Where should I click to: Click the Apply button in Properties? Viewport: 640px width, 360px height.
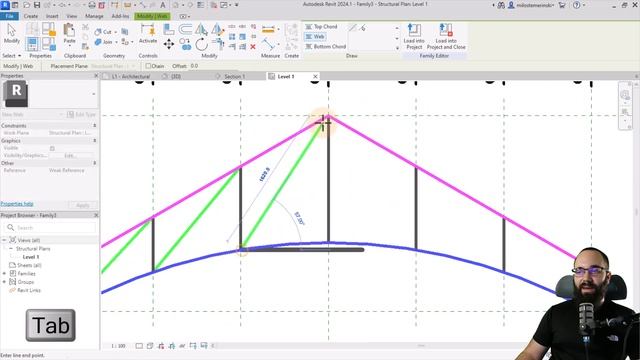(83, 205)
